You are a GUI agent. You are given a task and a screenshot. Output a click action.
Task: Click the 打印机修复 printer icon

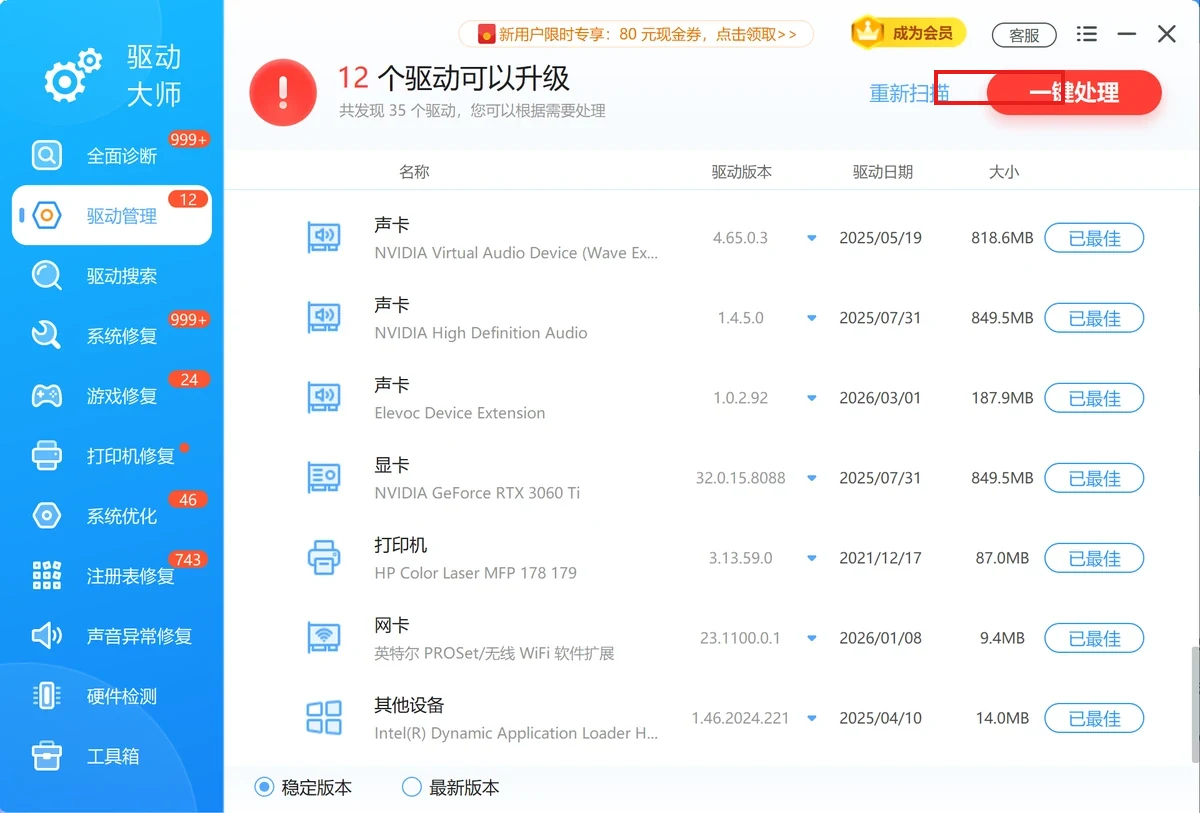(x=46, y=455)
